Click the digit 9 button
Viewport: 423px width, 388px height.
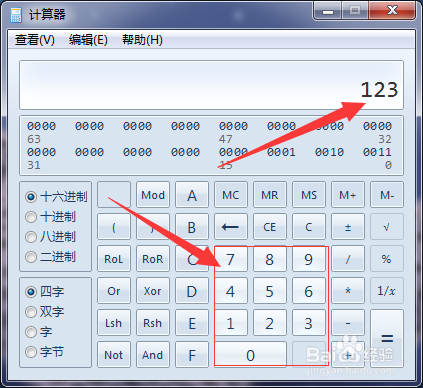(x=309, y=259)
